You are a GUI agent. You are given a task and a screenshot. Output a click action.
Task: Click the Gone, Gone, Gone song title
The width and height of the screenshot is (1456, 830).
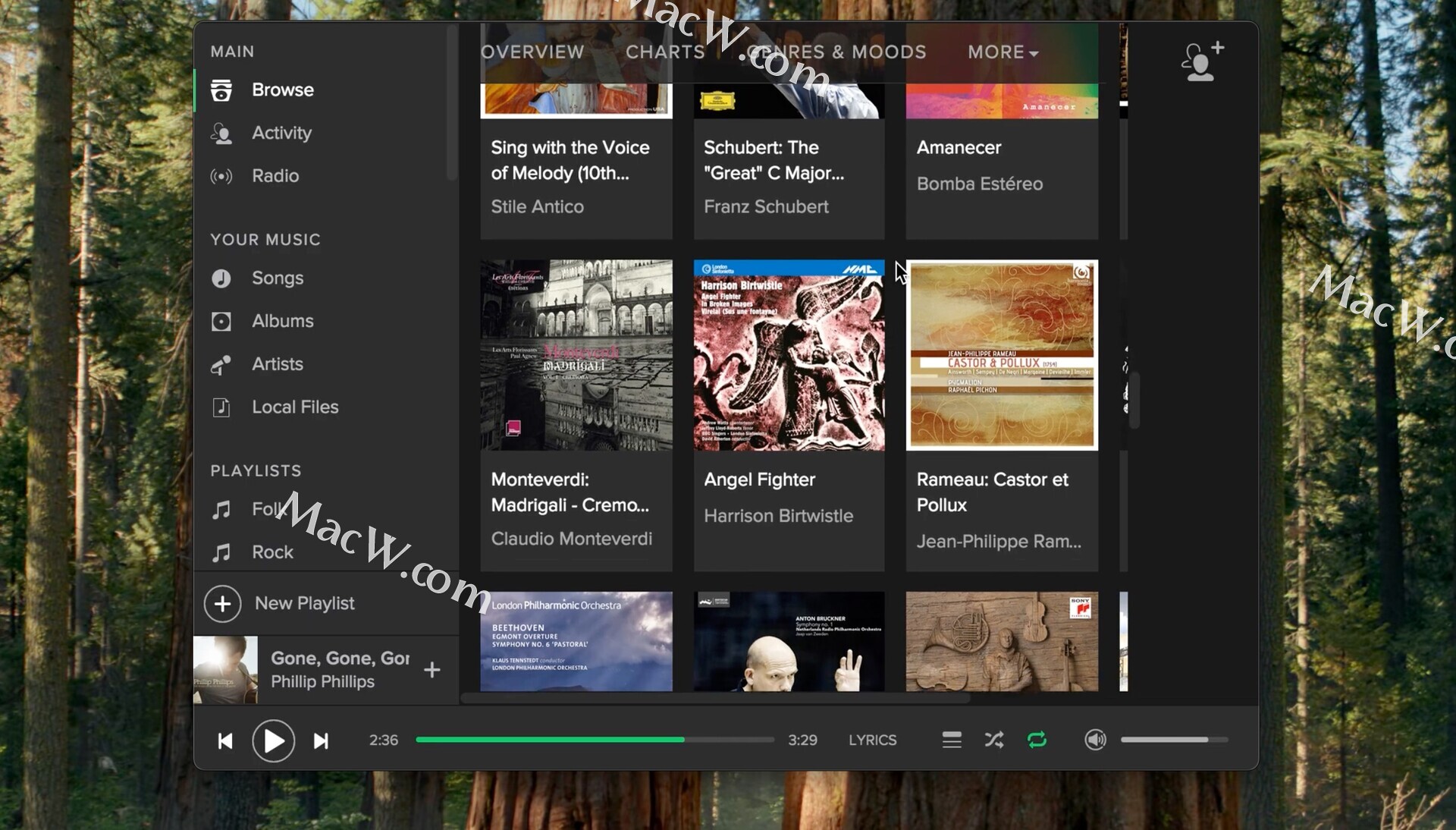(x=340, y=659)
